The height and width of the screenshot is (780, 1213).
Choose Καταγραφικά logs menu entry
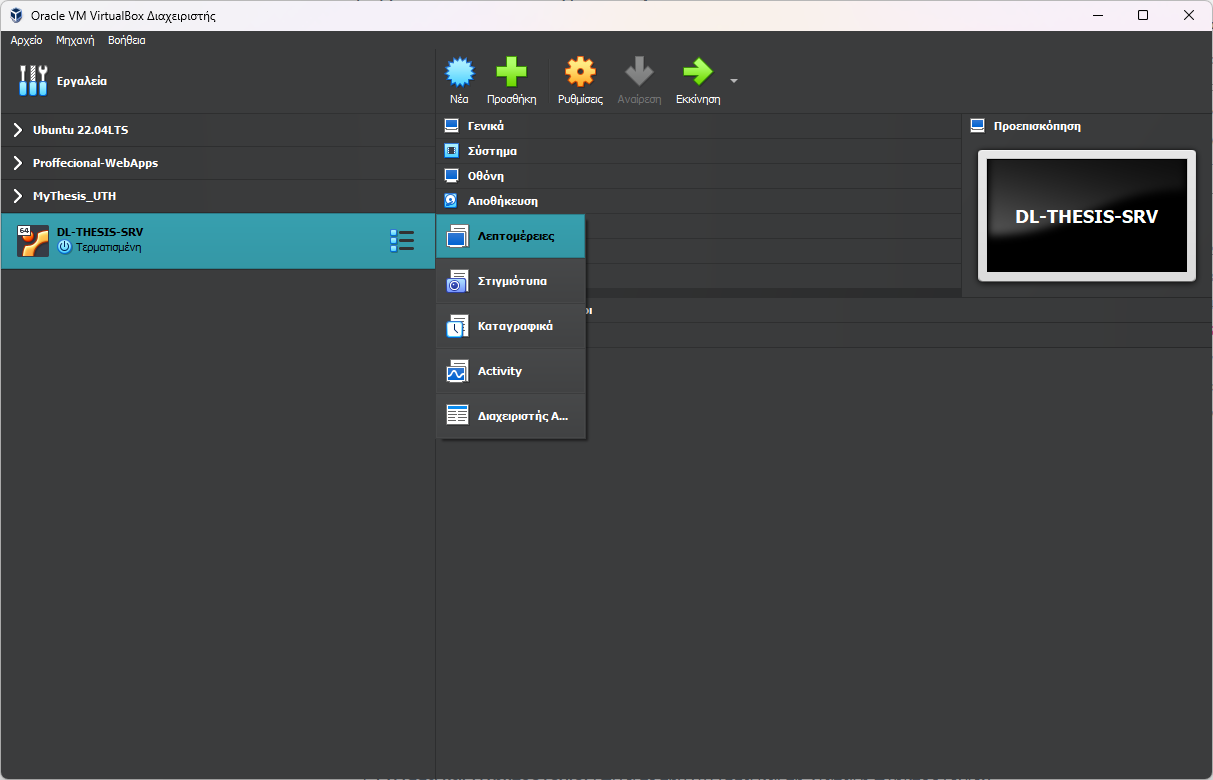pyautogui.click(x=511, y=327)
